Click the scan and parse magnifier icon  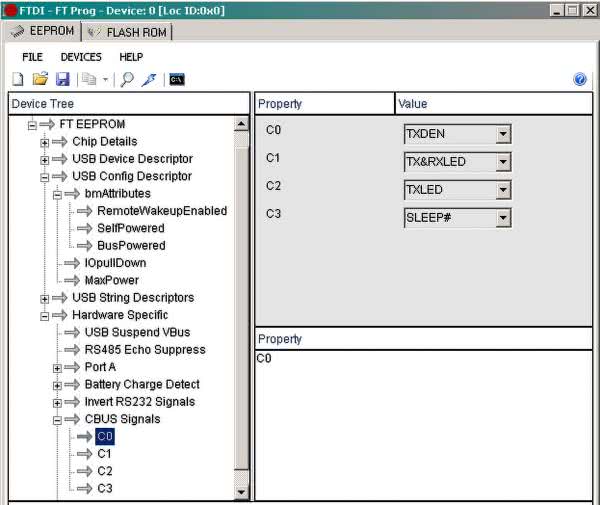(127, 80)
